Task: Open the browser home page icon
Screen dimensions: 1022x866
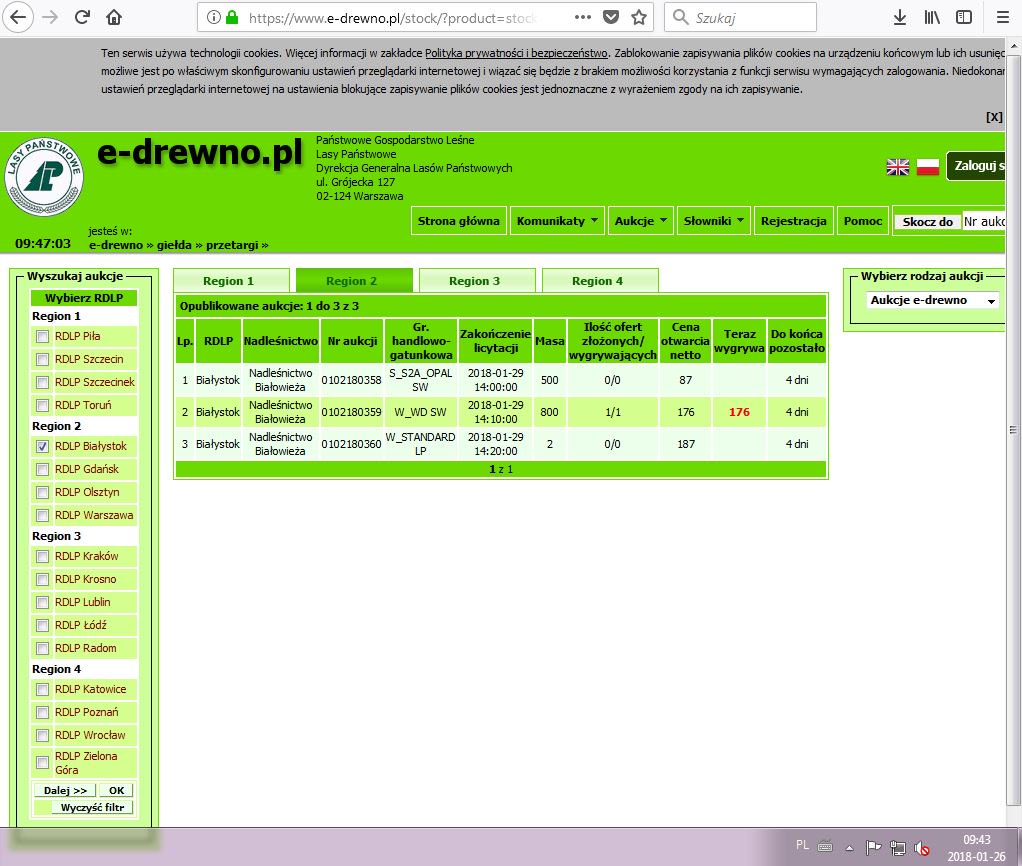Action: pyautogui.click(x=114, y=17)
